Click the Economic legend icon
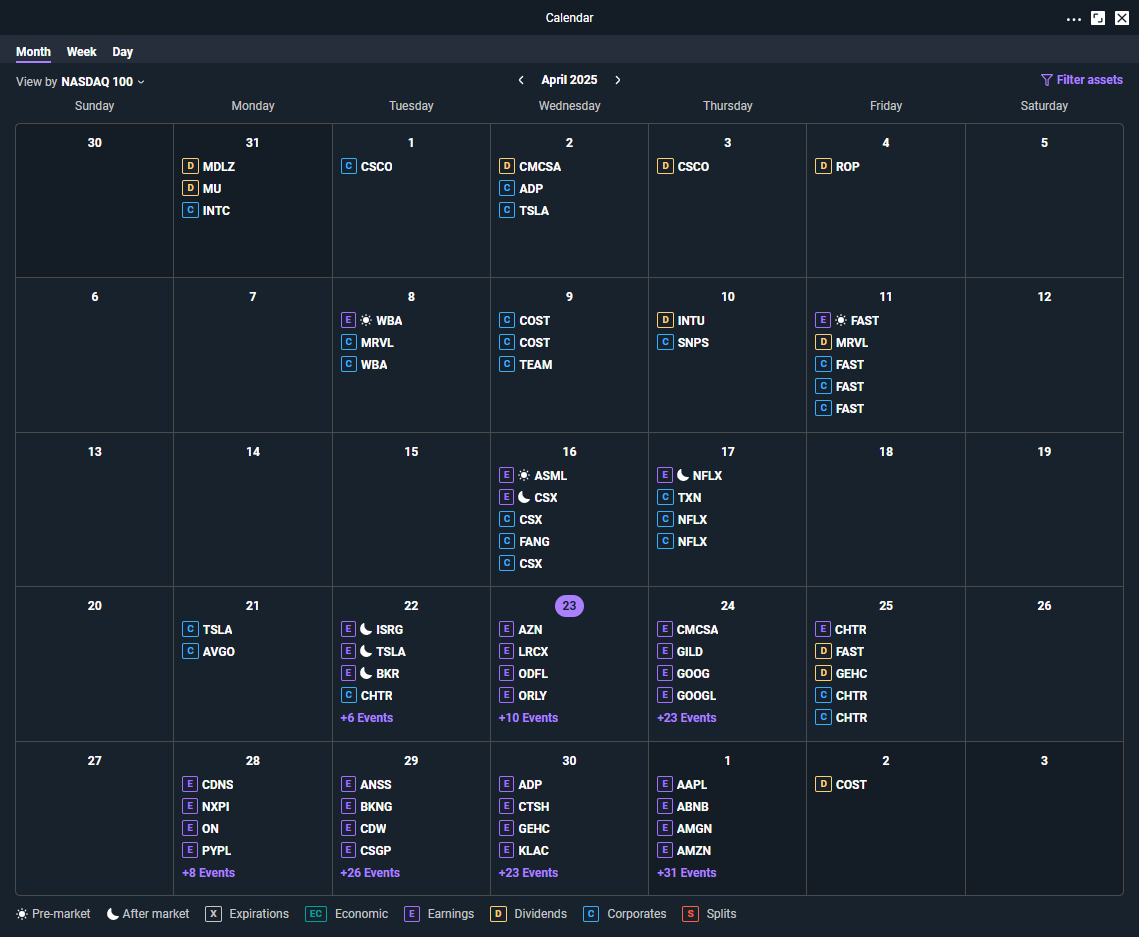Viewport: 1139px width, 937px height. coord(316,914)
